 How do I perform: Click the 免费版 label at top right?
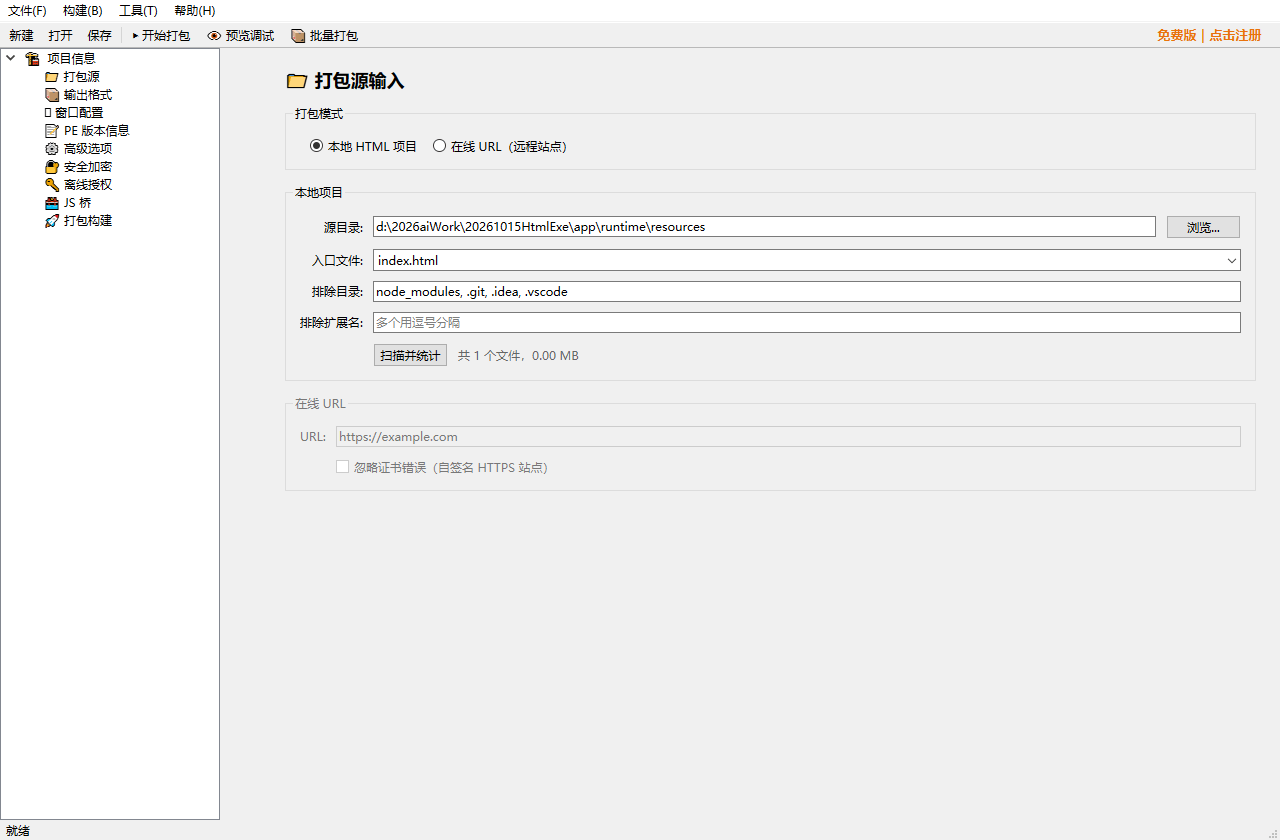click(x=1176, y=35)
